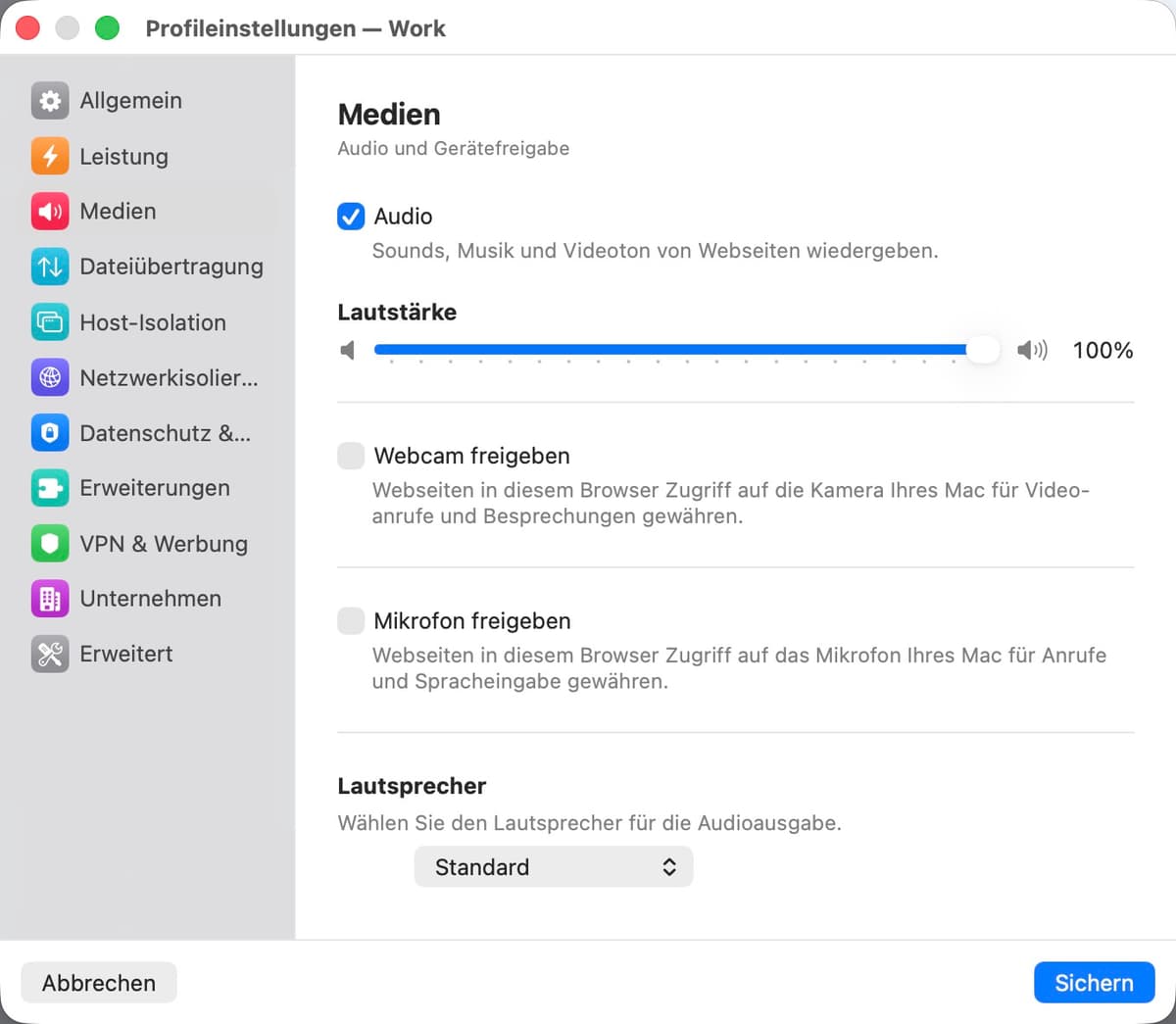Enable the Mikrofon freigeben checkbox
1176x1024 pixels.
click(351, 620)
